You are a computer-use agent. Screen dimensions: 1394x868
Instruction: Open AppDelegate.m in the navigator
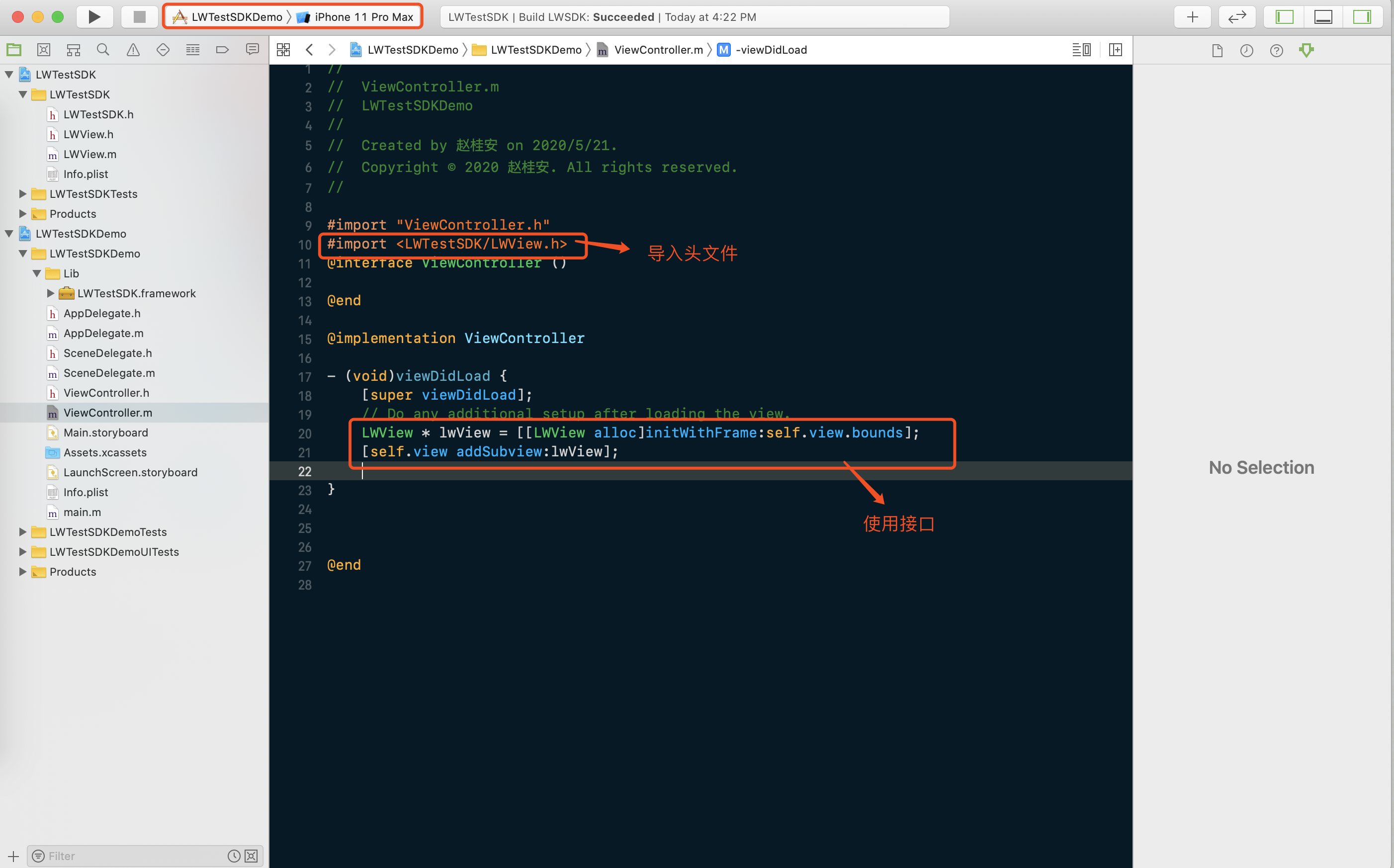(x=103, y=333)
